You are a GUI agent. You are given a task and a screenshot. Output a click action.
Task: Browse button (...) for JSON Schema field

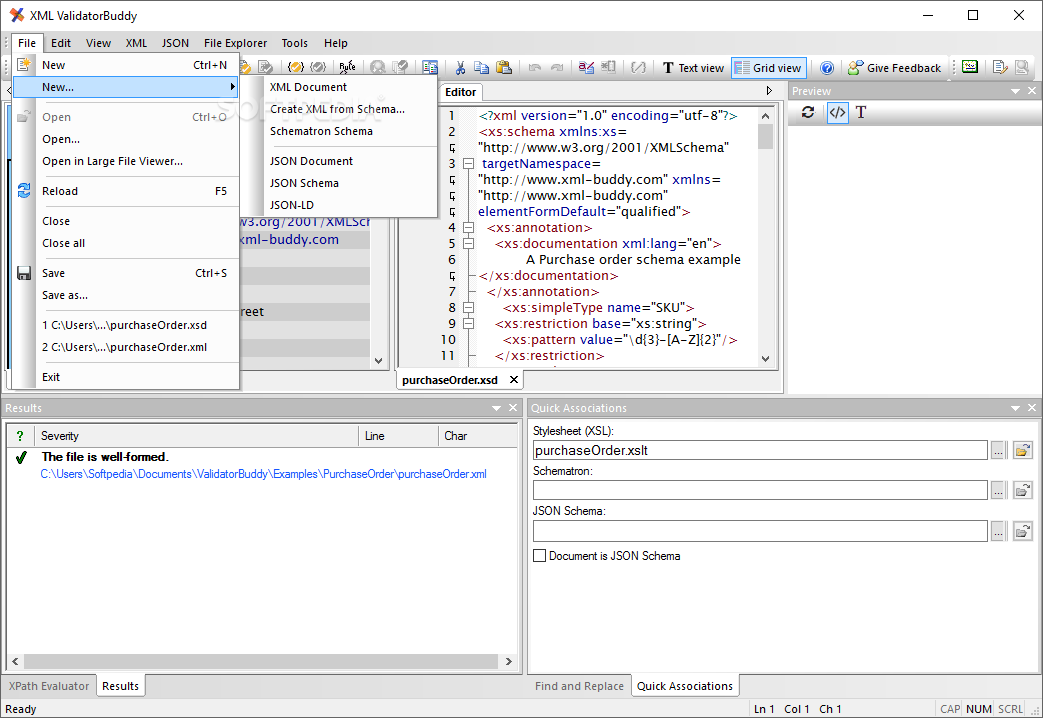pos(998,531)
